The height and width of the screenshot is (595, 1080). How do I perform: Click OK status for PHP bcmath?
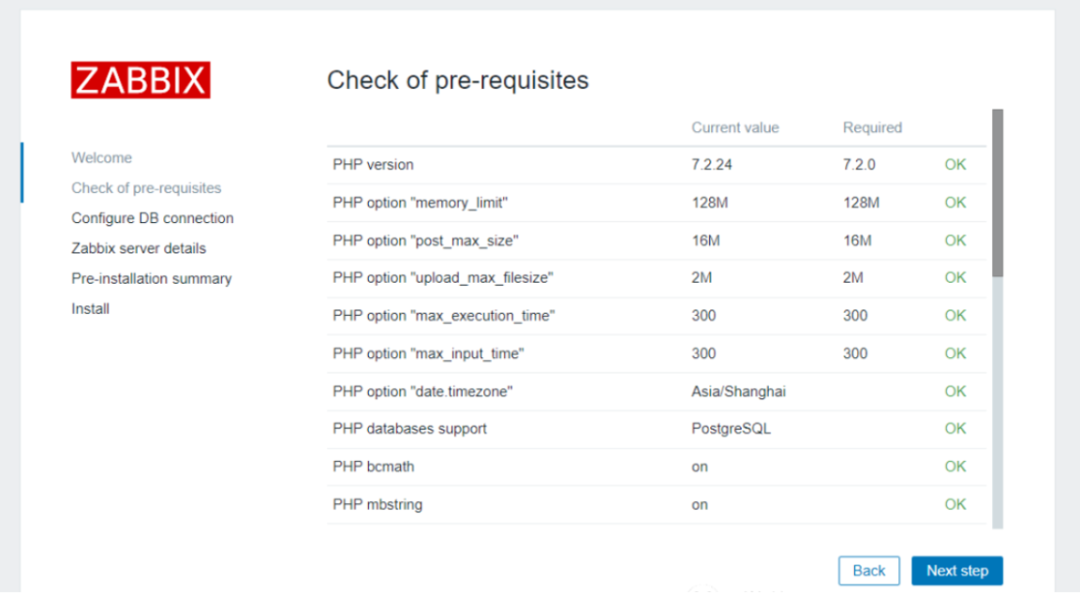pos(955,467)
